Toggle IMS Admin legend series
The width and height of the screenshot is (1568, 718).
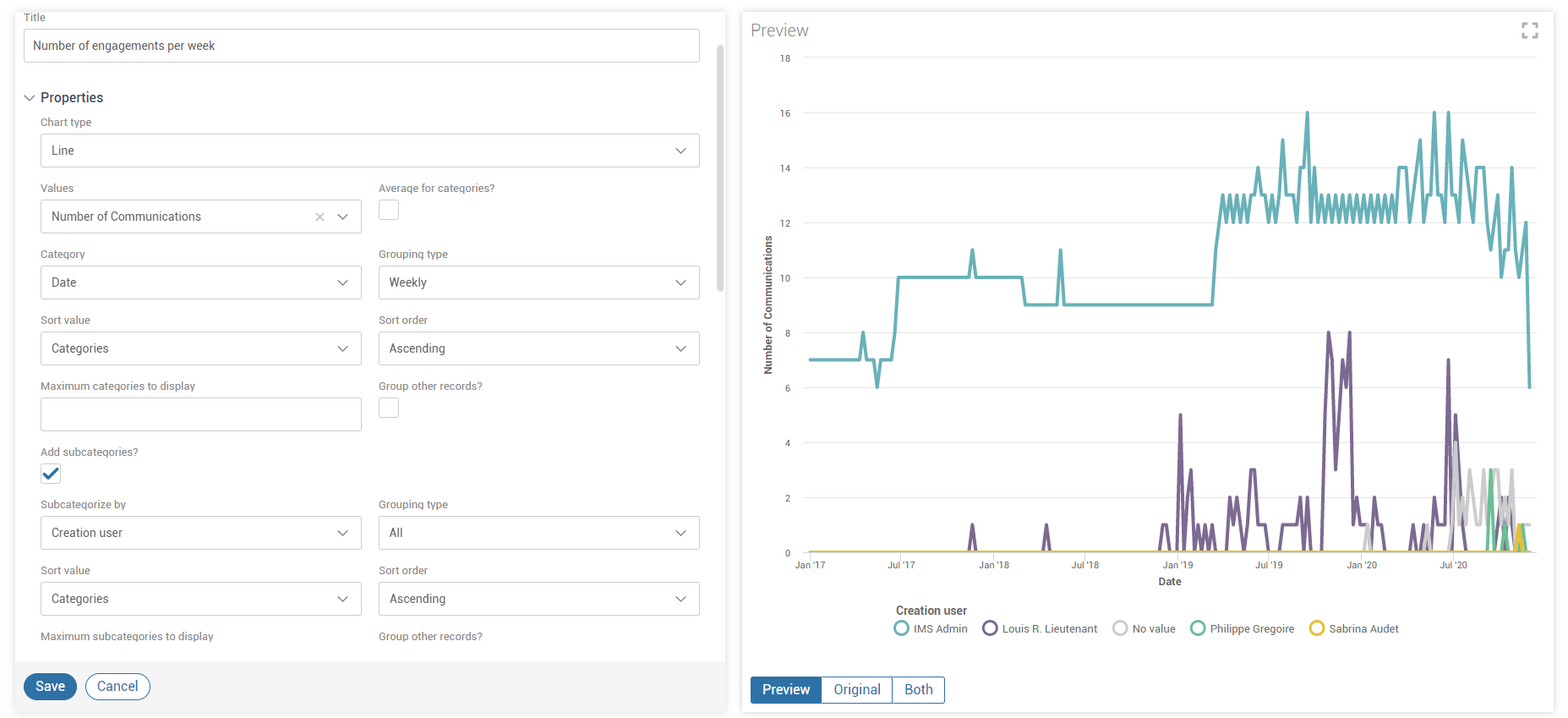931,628
